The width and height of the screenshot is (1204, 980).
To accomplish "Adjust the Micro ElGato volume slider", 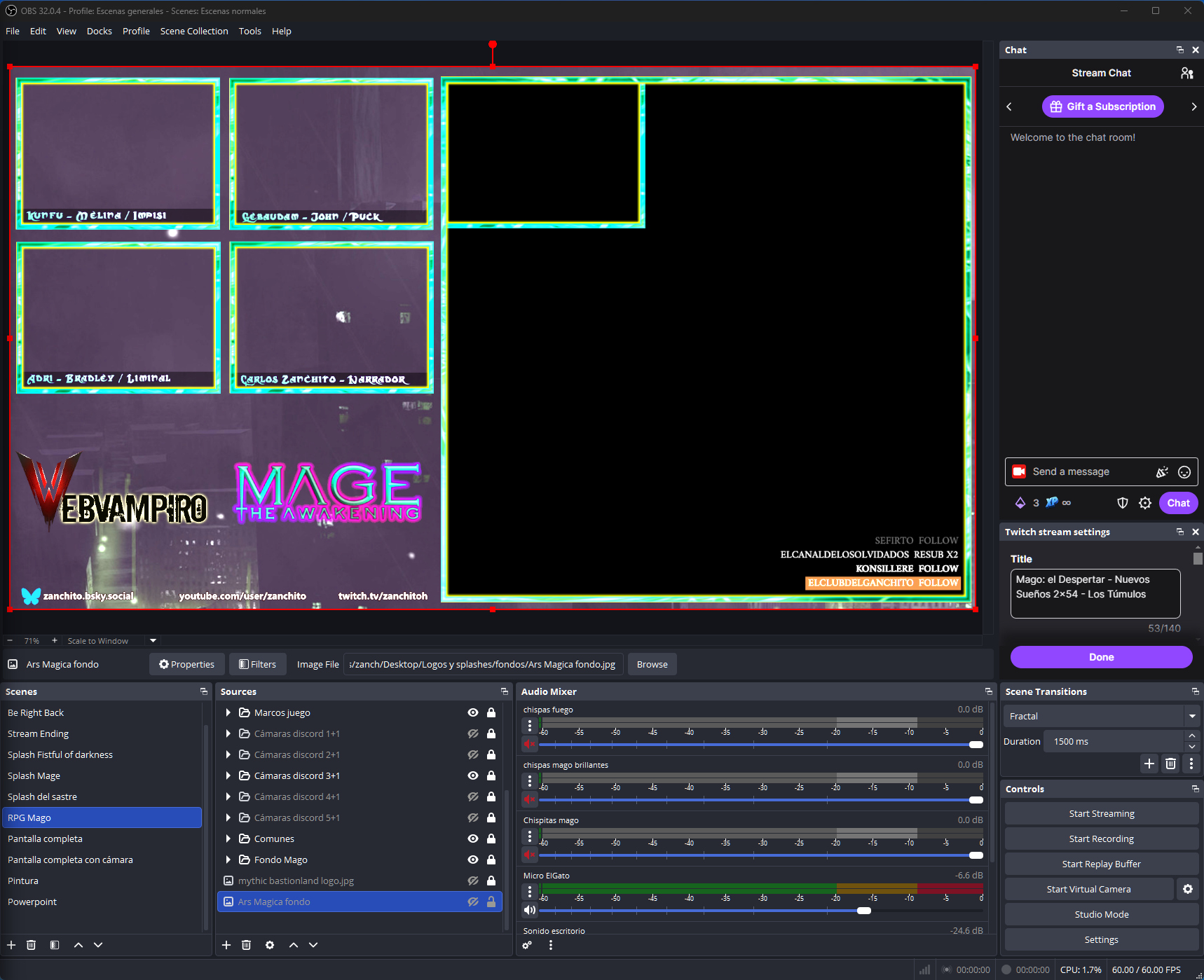I will click(864, 911).
